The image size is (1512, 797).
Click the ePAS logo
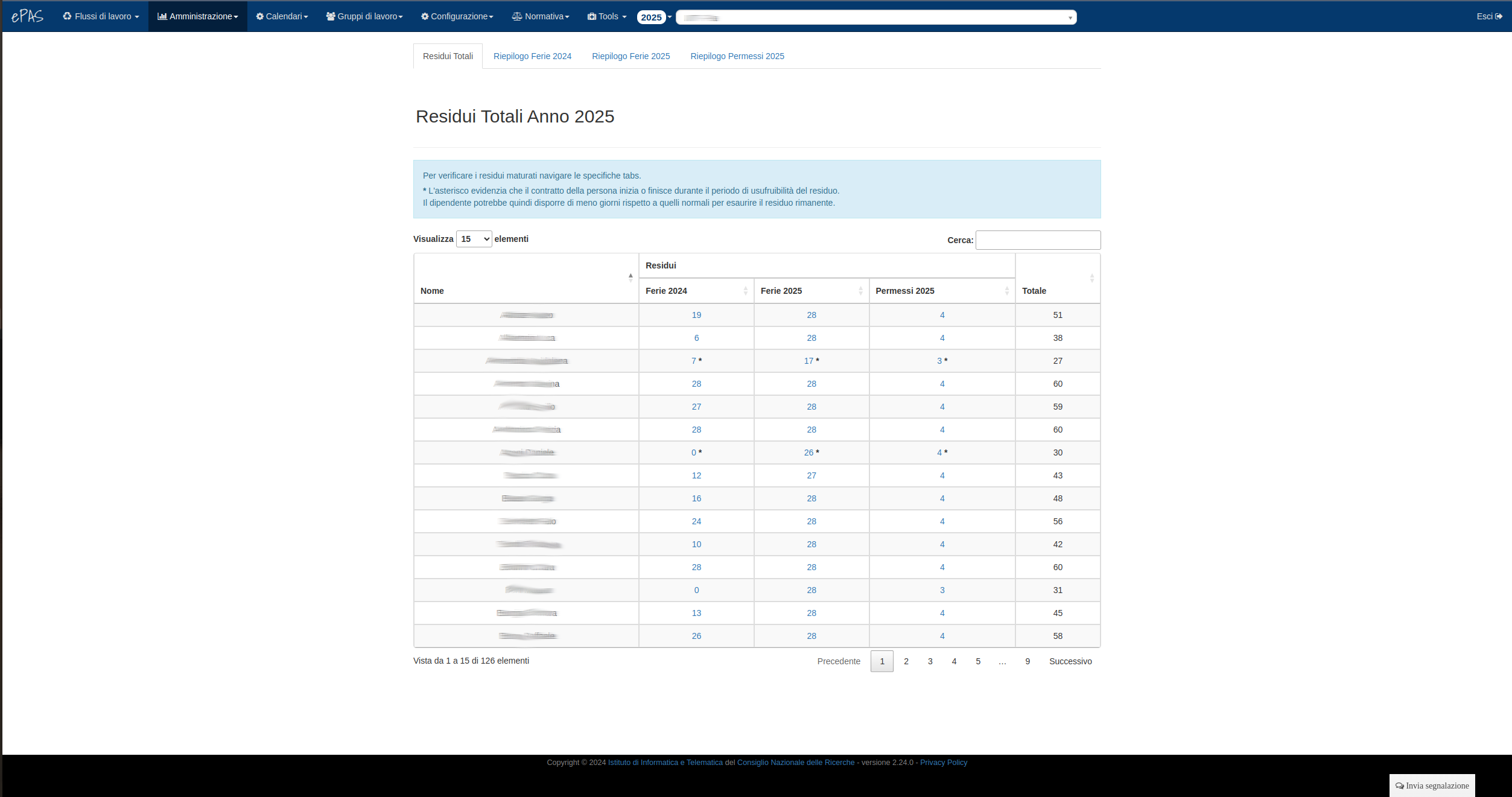click(27, 16)
